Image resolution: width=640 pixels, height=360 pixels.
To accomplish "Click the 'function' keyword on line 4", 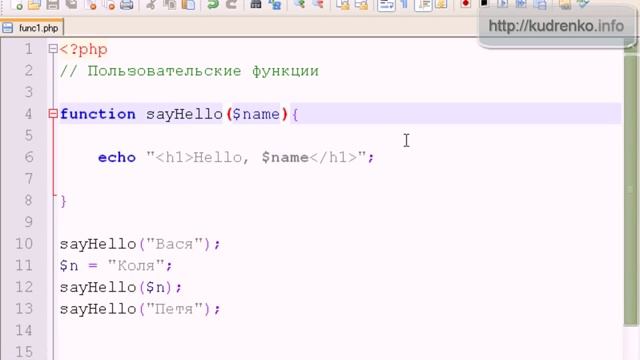I will pyautogui.click(x=98, y=114).
